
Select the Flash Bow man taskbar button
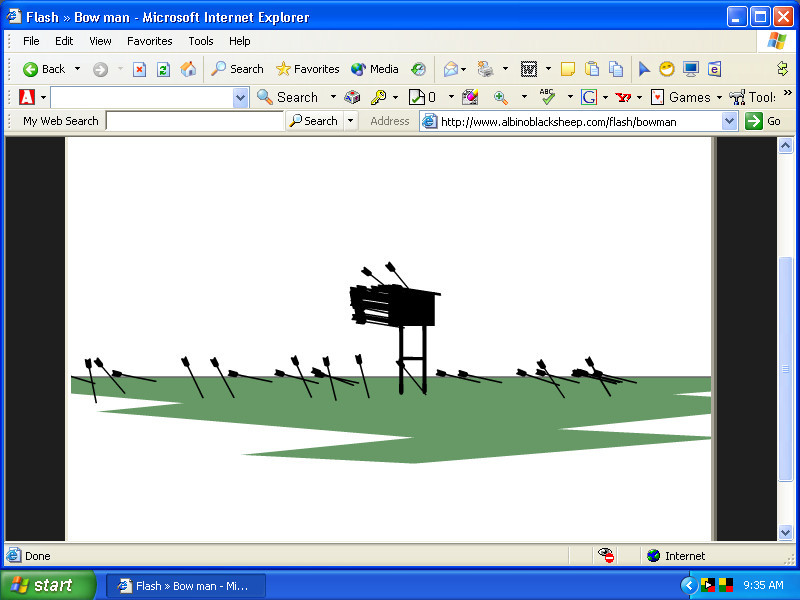pos(186,586)
